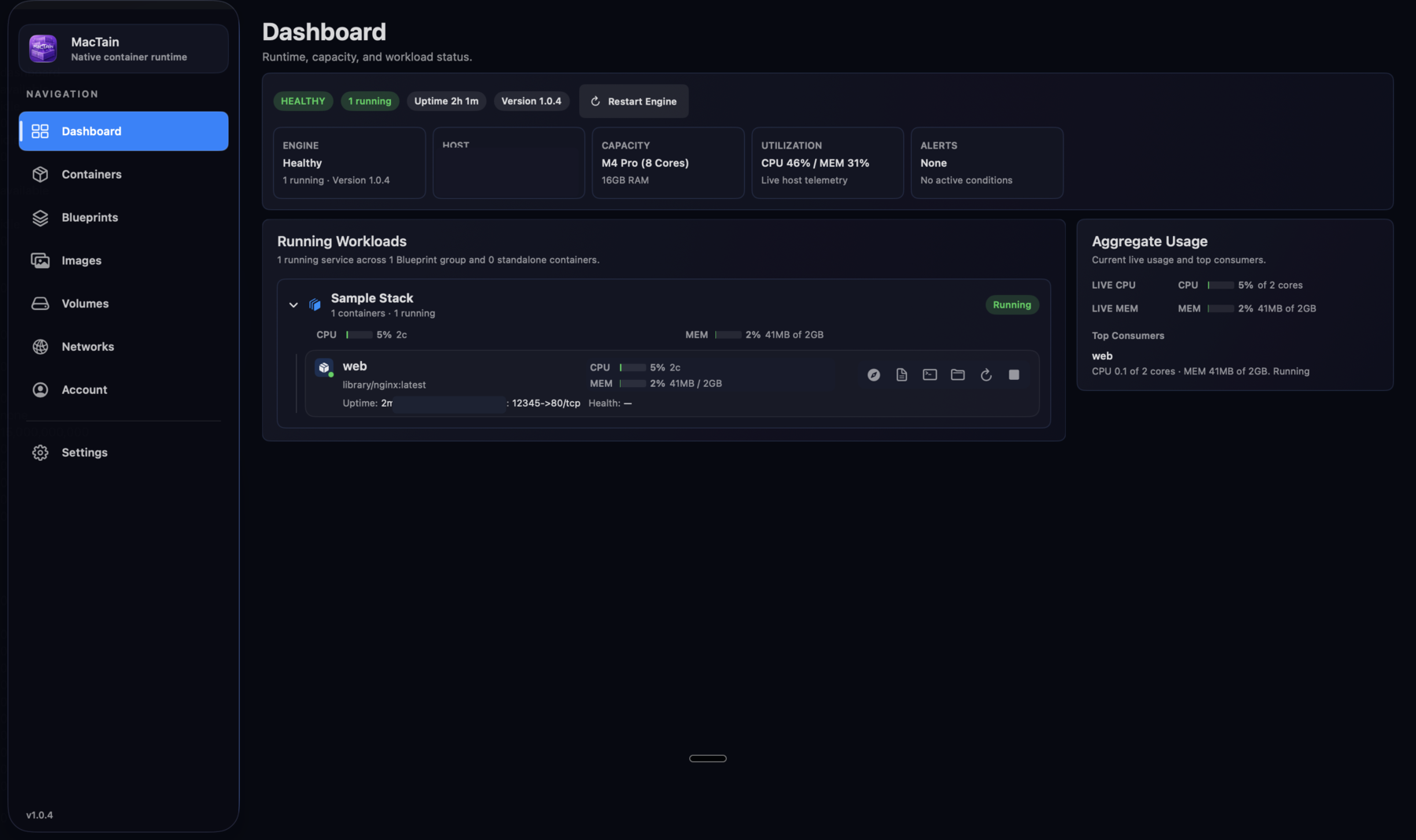
Task: Open the Containers section
Action: [124, 175]
